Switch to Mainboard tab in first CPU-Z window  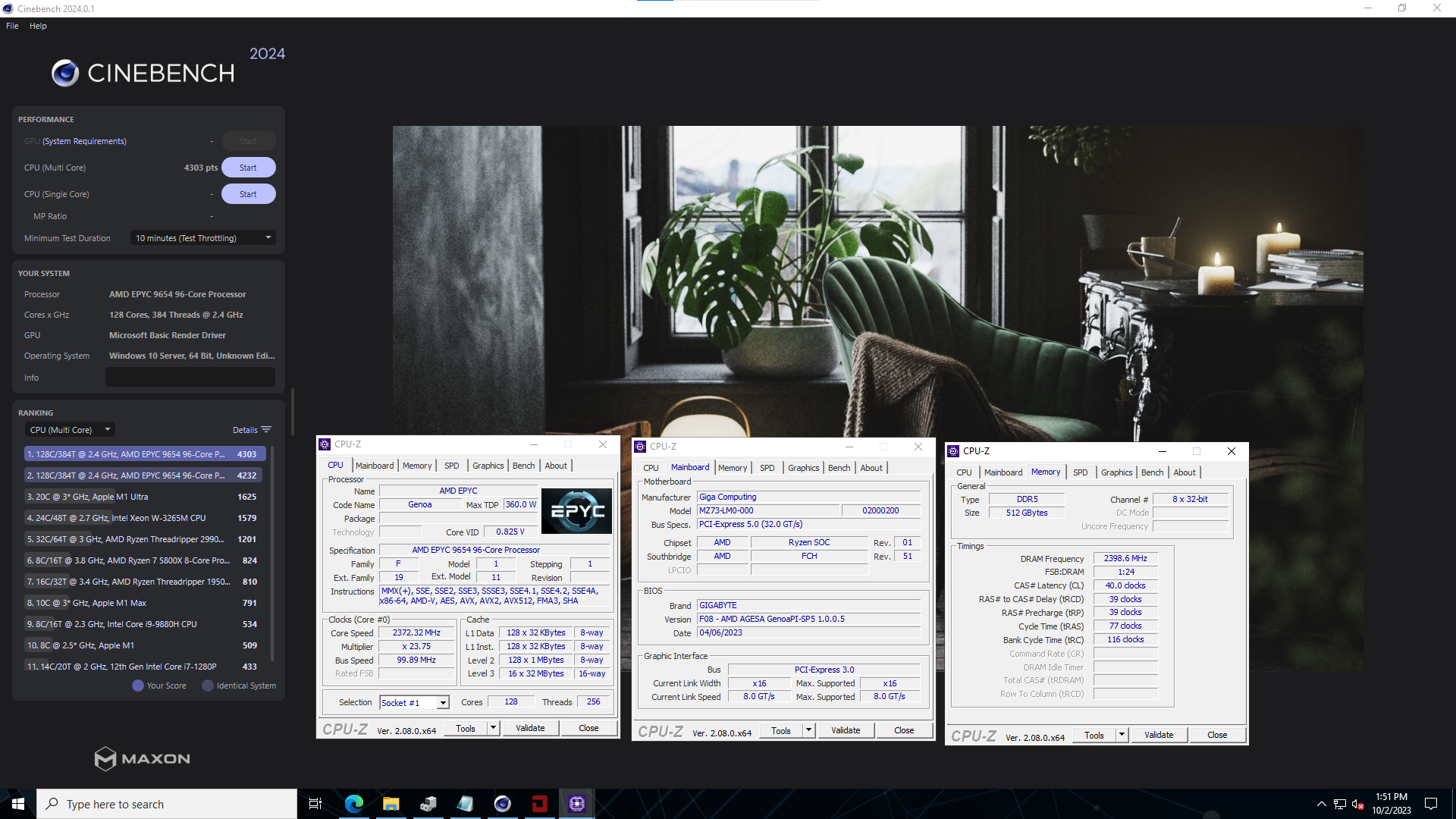pos(375,466)
